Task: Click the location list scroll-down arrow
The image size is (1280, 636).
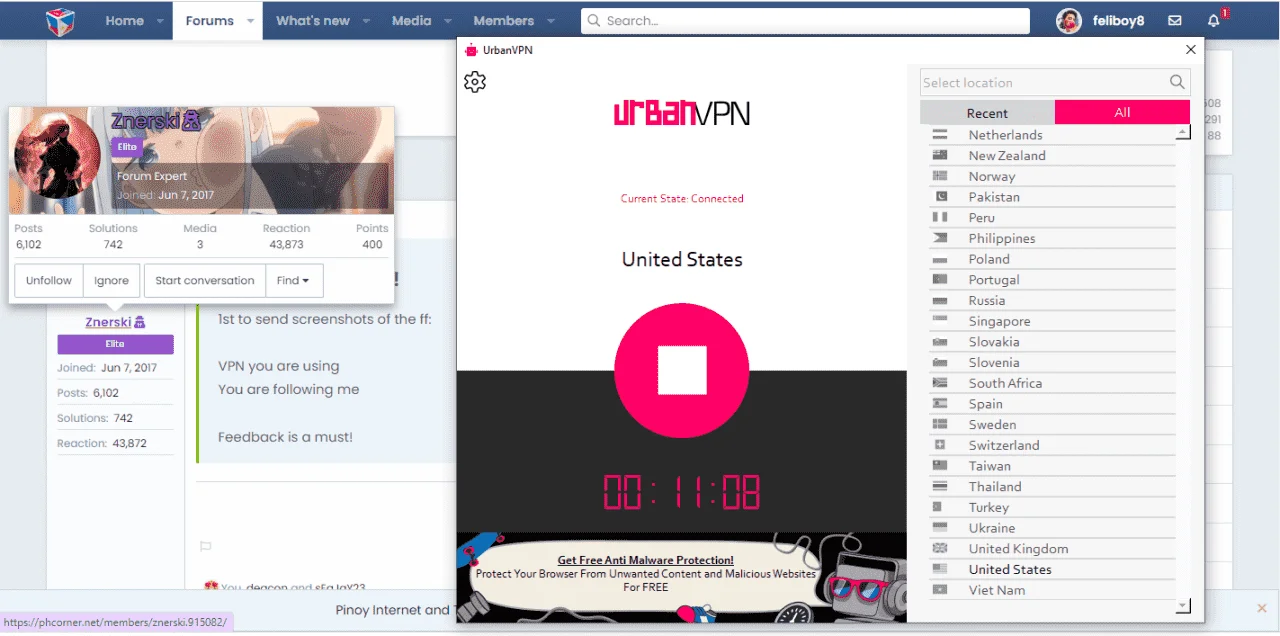Action: click(1183, 606)
